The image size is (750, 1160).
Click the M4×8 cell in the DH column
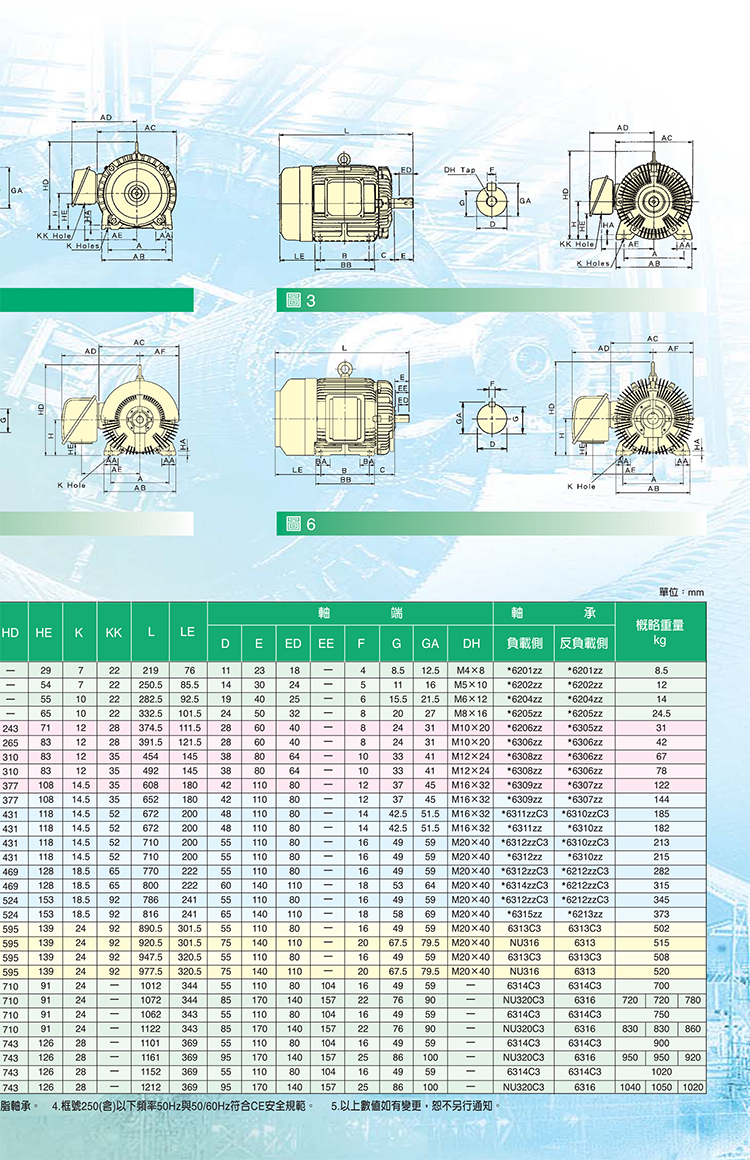pos(469,670)
